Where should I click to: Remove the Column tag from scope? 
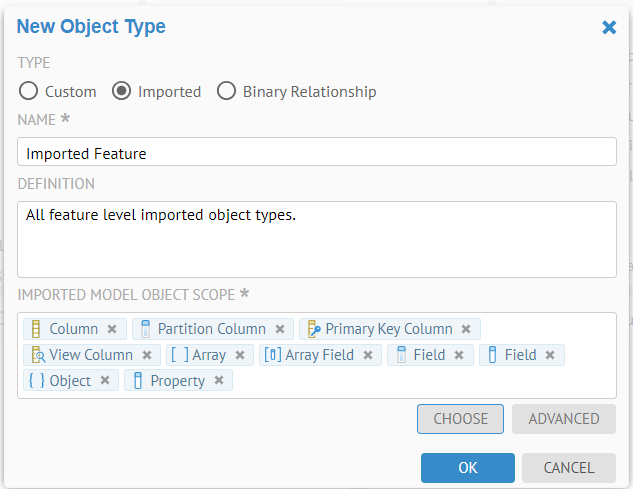(x=112, y=329)
